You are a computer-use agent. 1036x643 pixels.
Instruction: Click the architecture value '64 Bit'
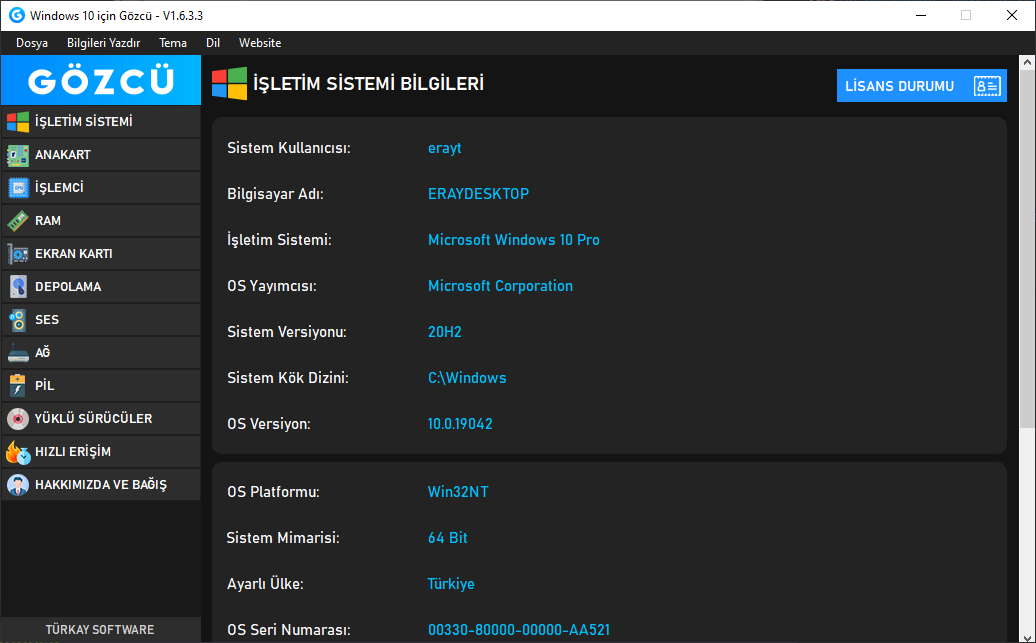[447, 538]
